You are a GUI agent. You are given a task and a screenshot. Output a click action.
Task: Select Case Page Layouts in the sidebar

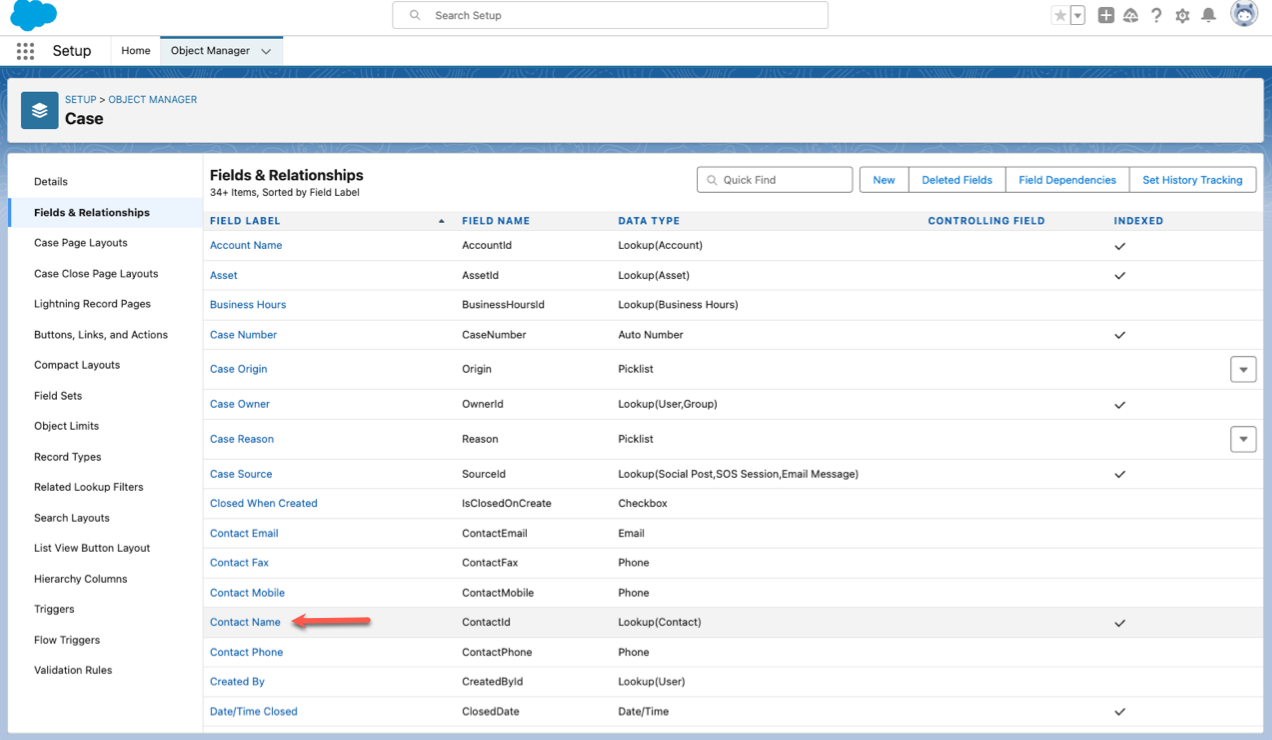pos(81,243)
